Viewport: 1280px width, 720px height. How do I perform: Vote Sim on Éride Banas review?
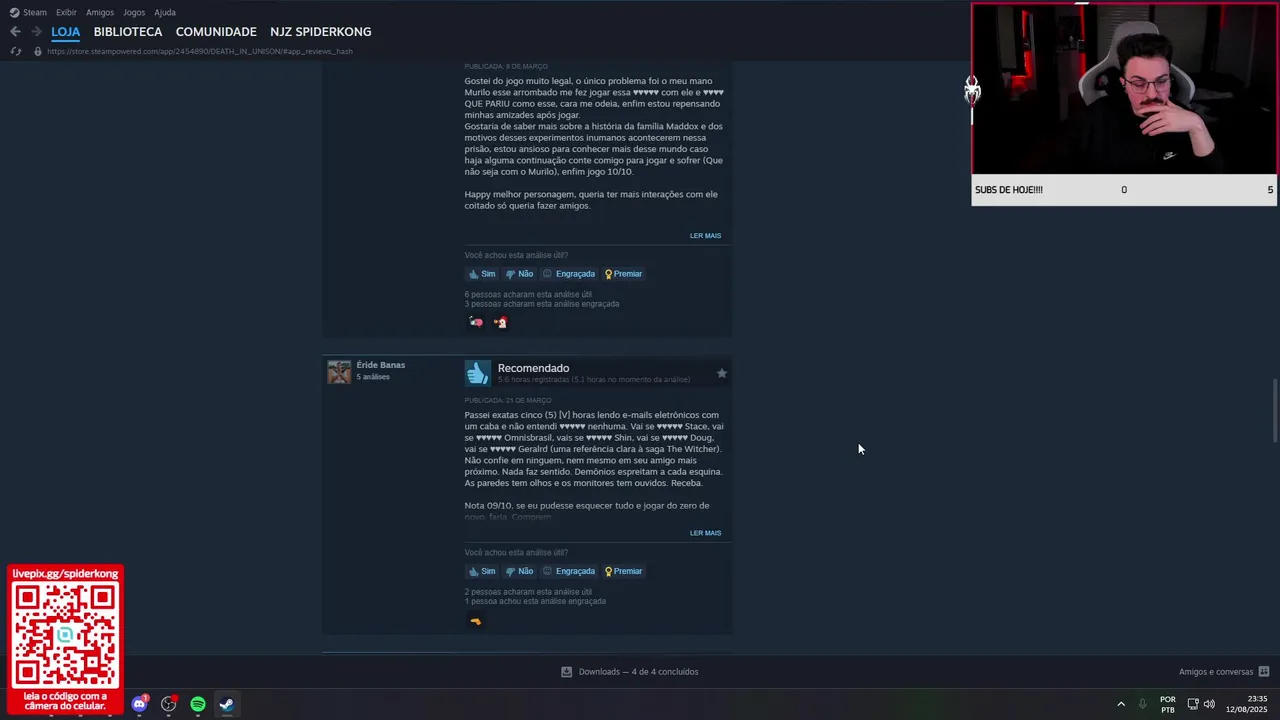[482, 571]
